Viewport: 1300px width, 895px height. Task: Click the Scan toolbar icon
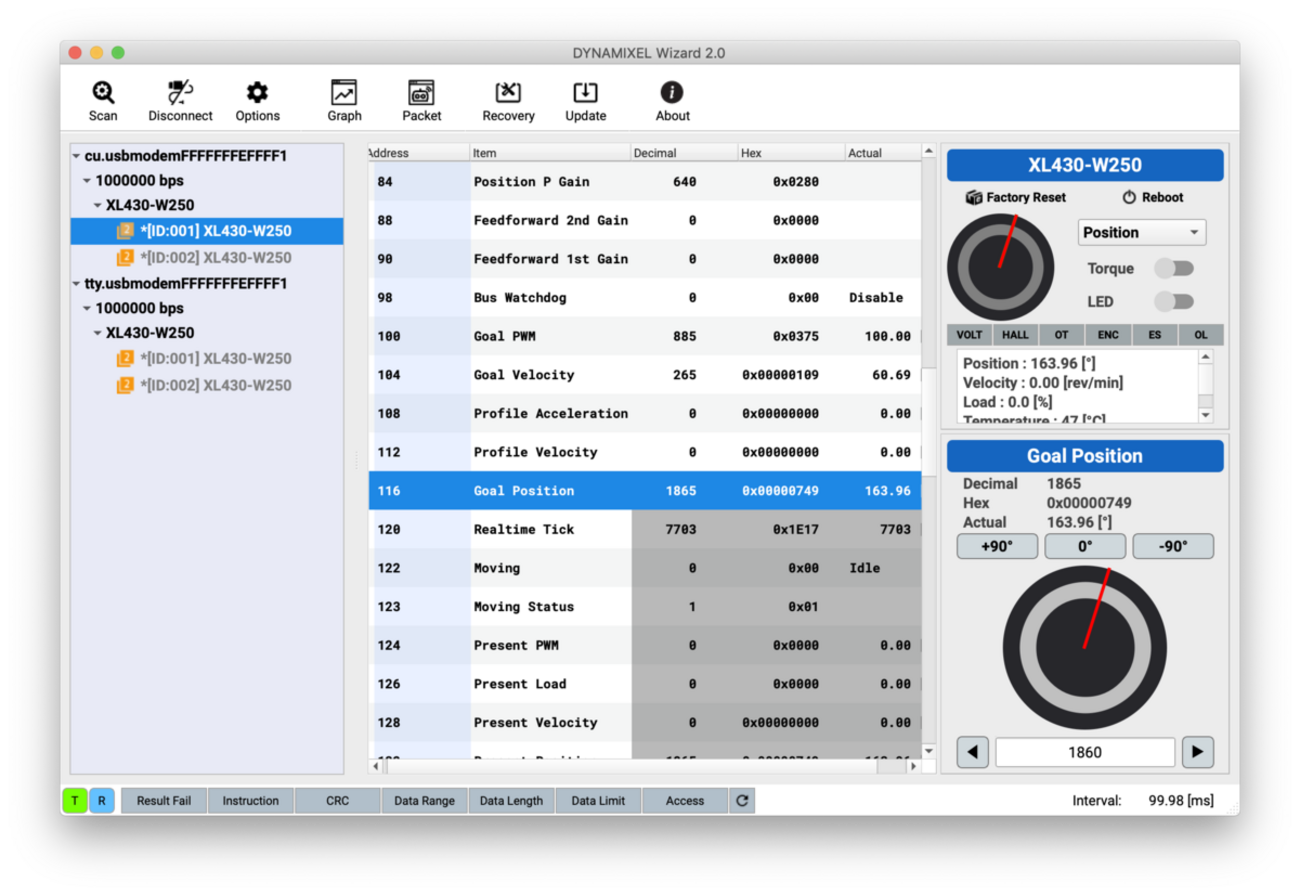[103, 93]
